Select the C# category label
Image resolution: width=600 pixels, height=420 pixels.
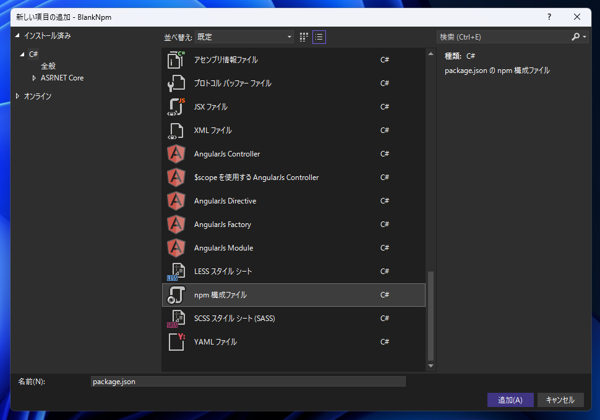pyautogui.click(x=33, y=54)
